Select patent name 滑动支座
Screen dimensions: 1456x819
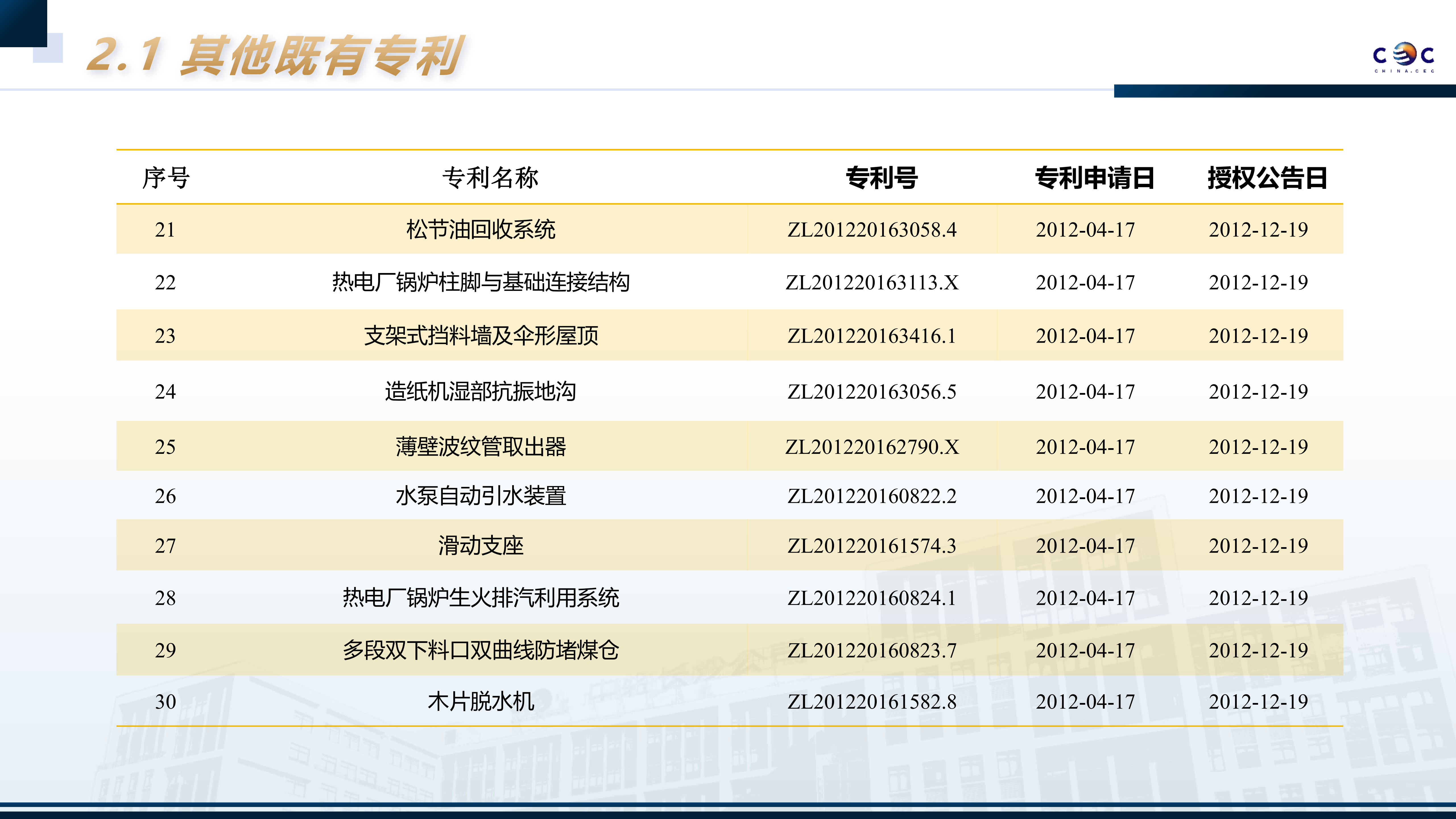coord(480,545)
